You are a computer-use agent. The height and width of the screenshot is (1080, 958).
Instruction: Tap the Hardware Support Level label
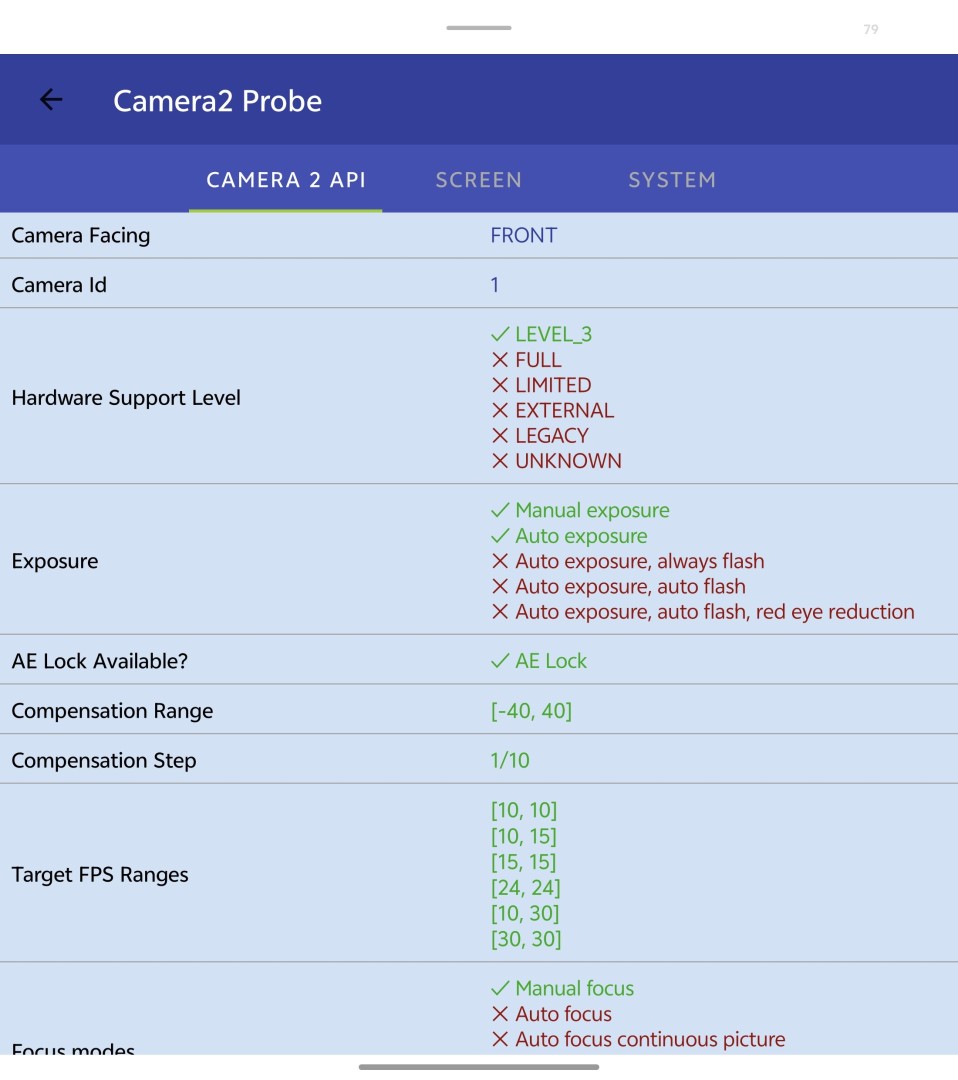tap(126, 398)
